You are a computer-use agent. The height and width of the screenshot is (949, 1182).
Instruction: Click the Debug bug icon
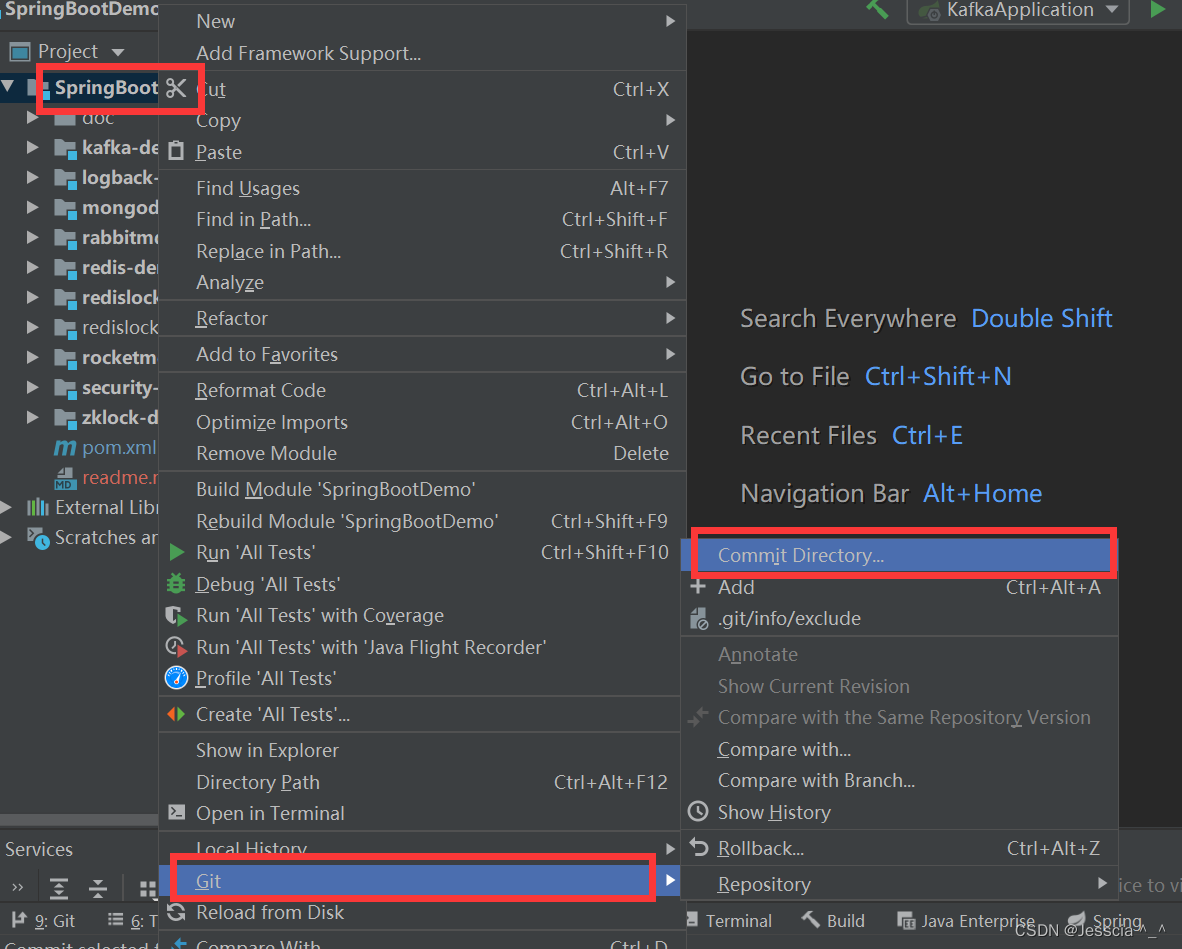click(x=176, y=583)
